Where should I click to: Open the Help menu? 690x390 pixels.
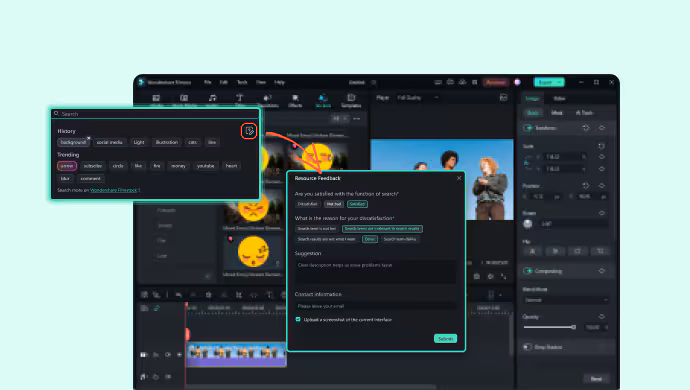point(279,82)
